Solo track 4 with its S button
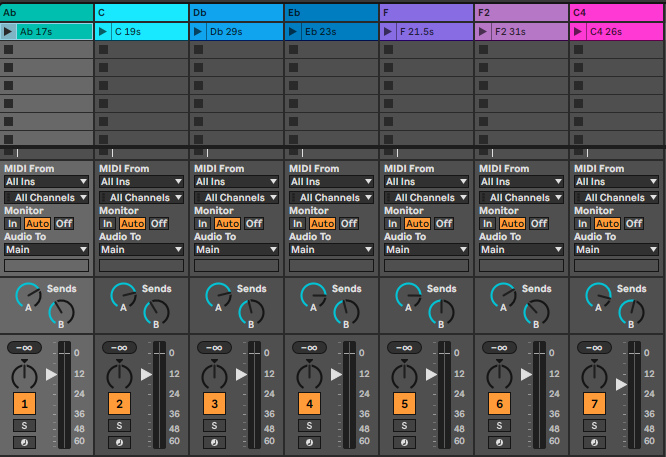 click(309, 426)
